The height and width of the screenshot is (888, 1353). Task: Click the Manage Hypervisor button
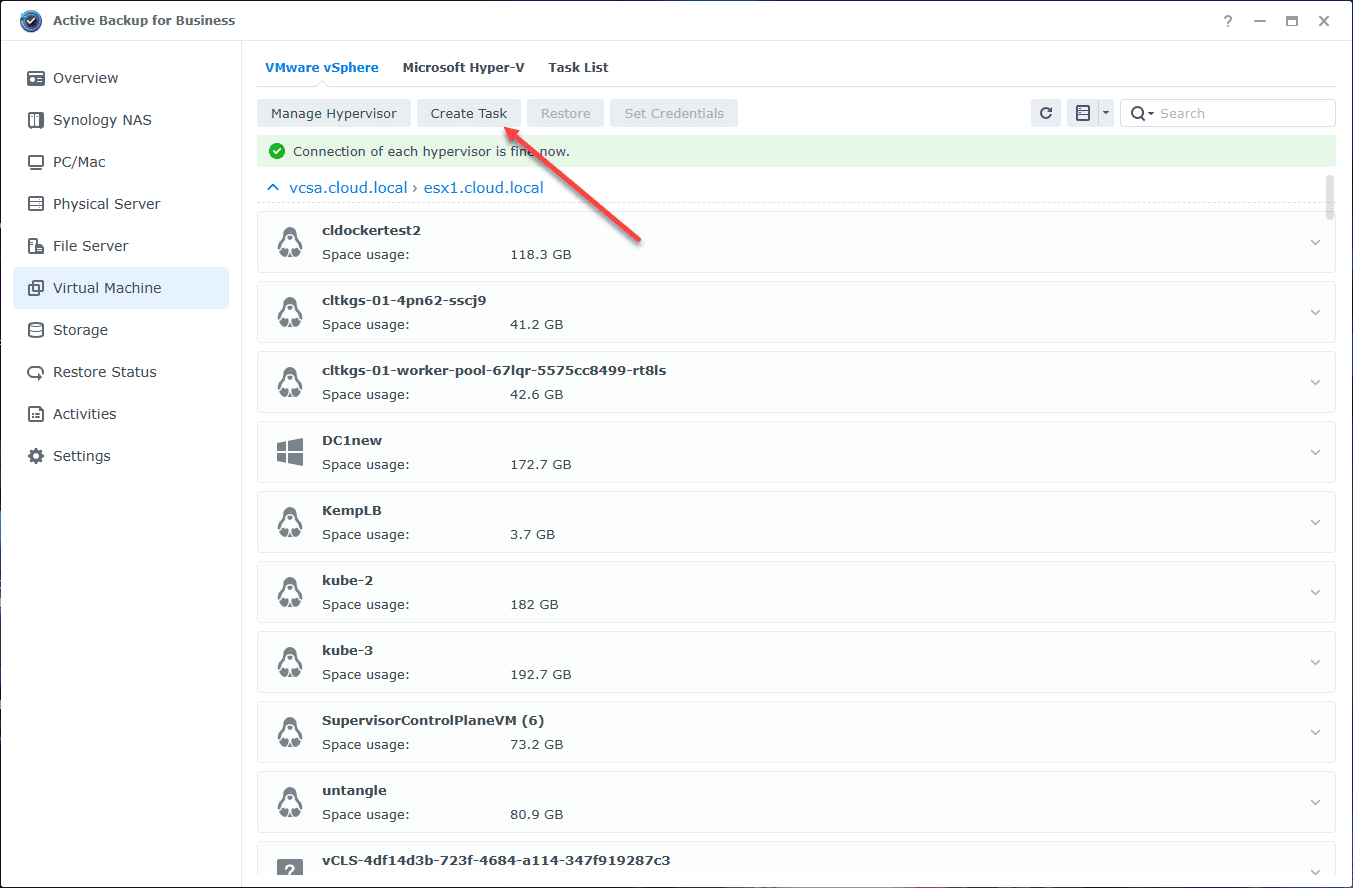(334, 113)
